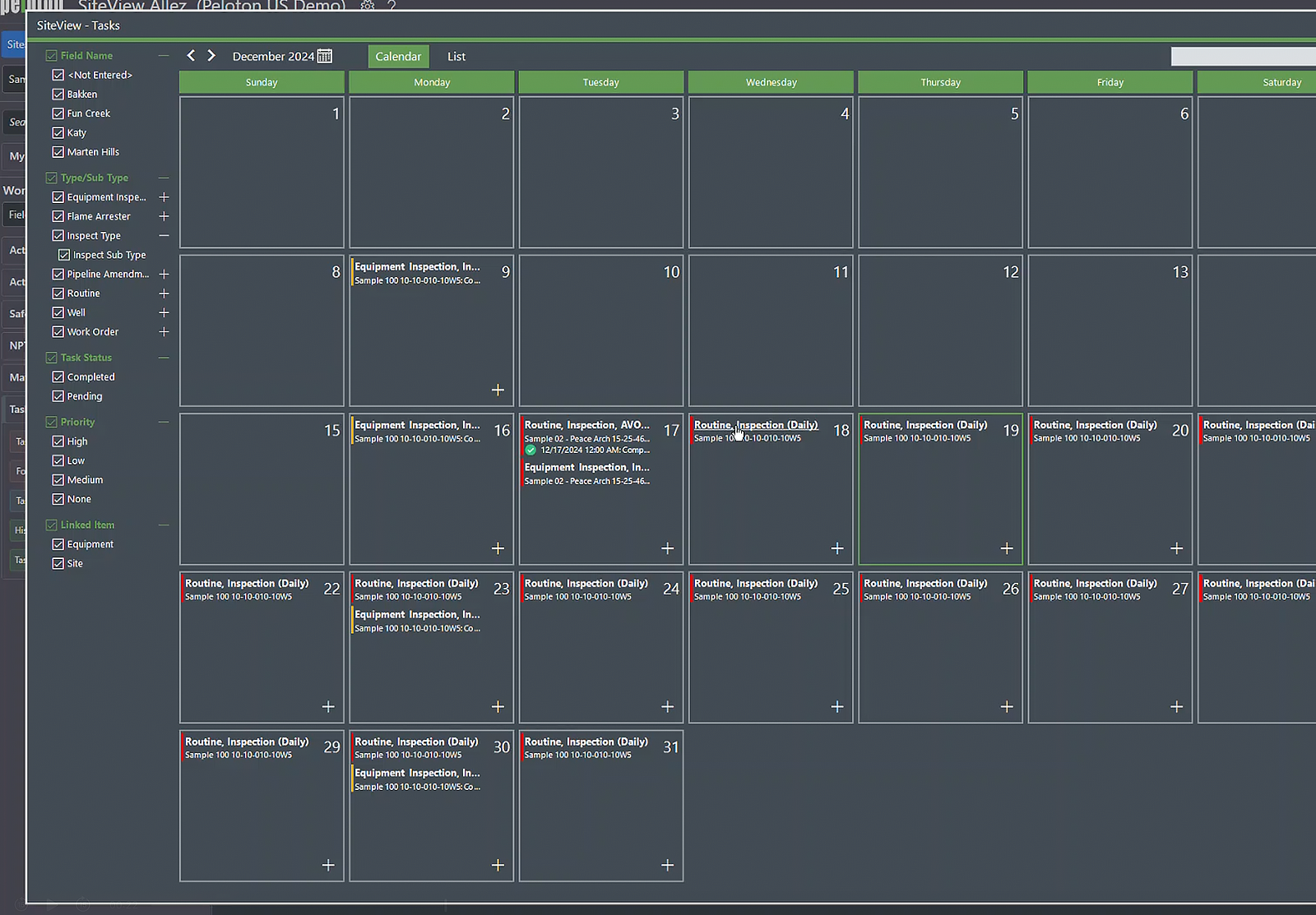
Task: Advance to next month arrow
Action: tap(211, 55)
